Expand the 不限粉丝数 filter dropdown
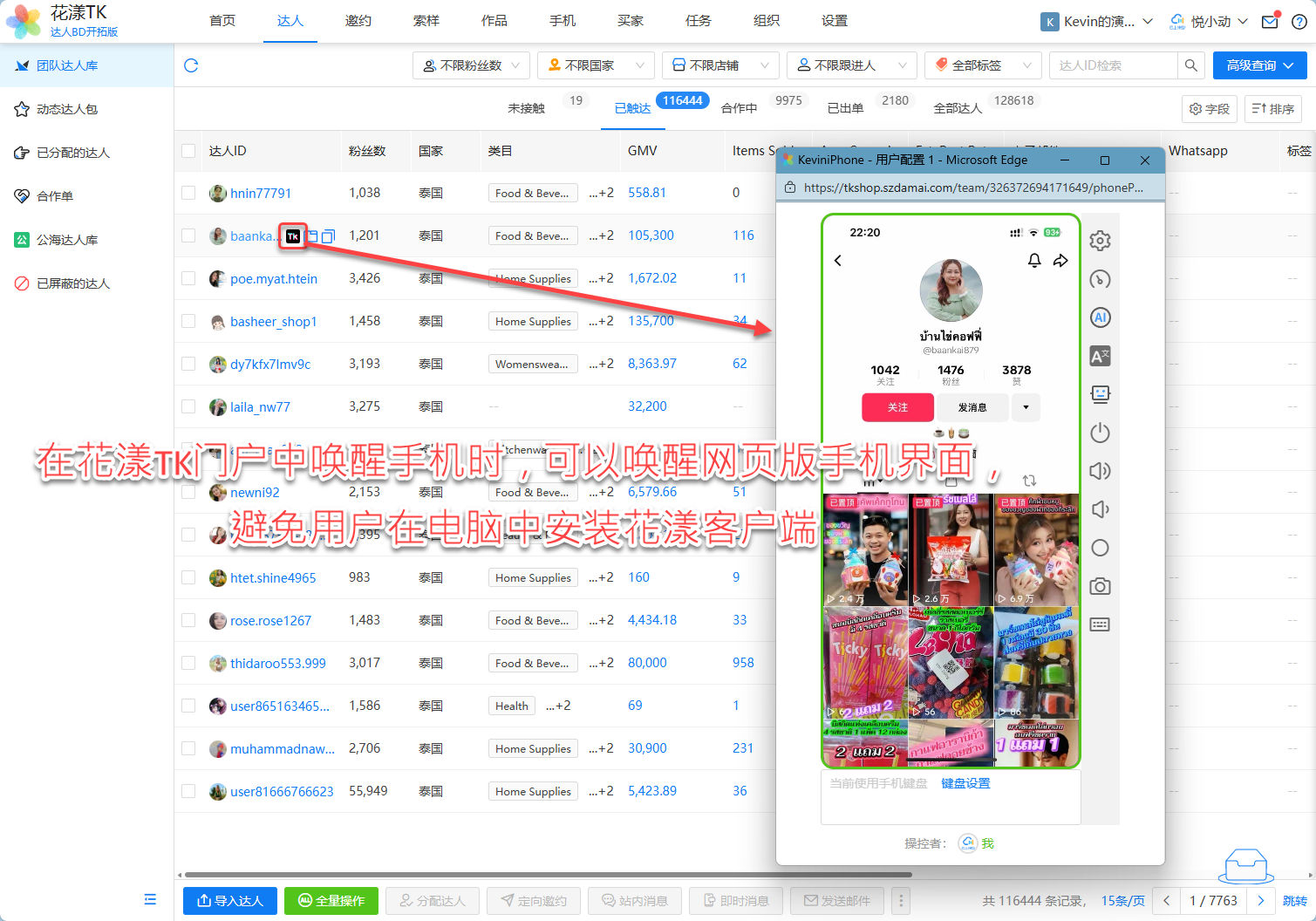This screenshot has width=1316, height=921. 471,65
